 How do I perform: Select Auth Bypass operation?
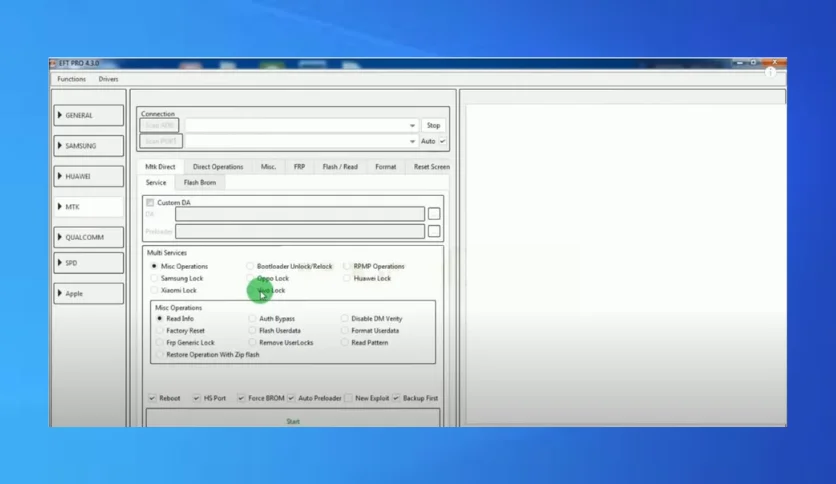[x=252, y=319]
